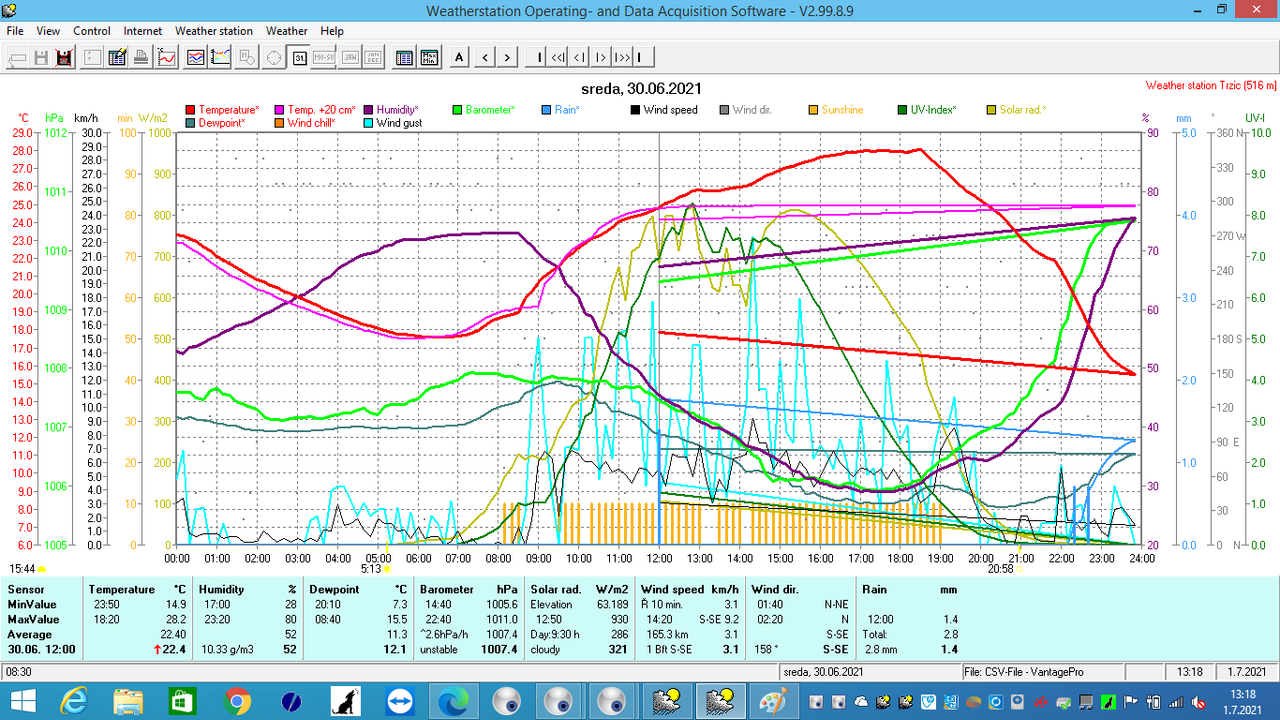Viewport: 1280px width, 720px height.
Task: Open the Weather station menu
Action: pyautogui.click(x=214, y=31)
